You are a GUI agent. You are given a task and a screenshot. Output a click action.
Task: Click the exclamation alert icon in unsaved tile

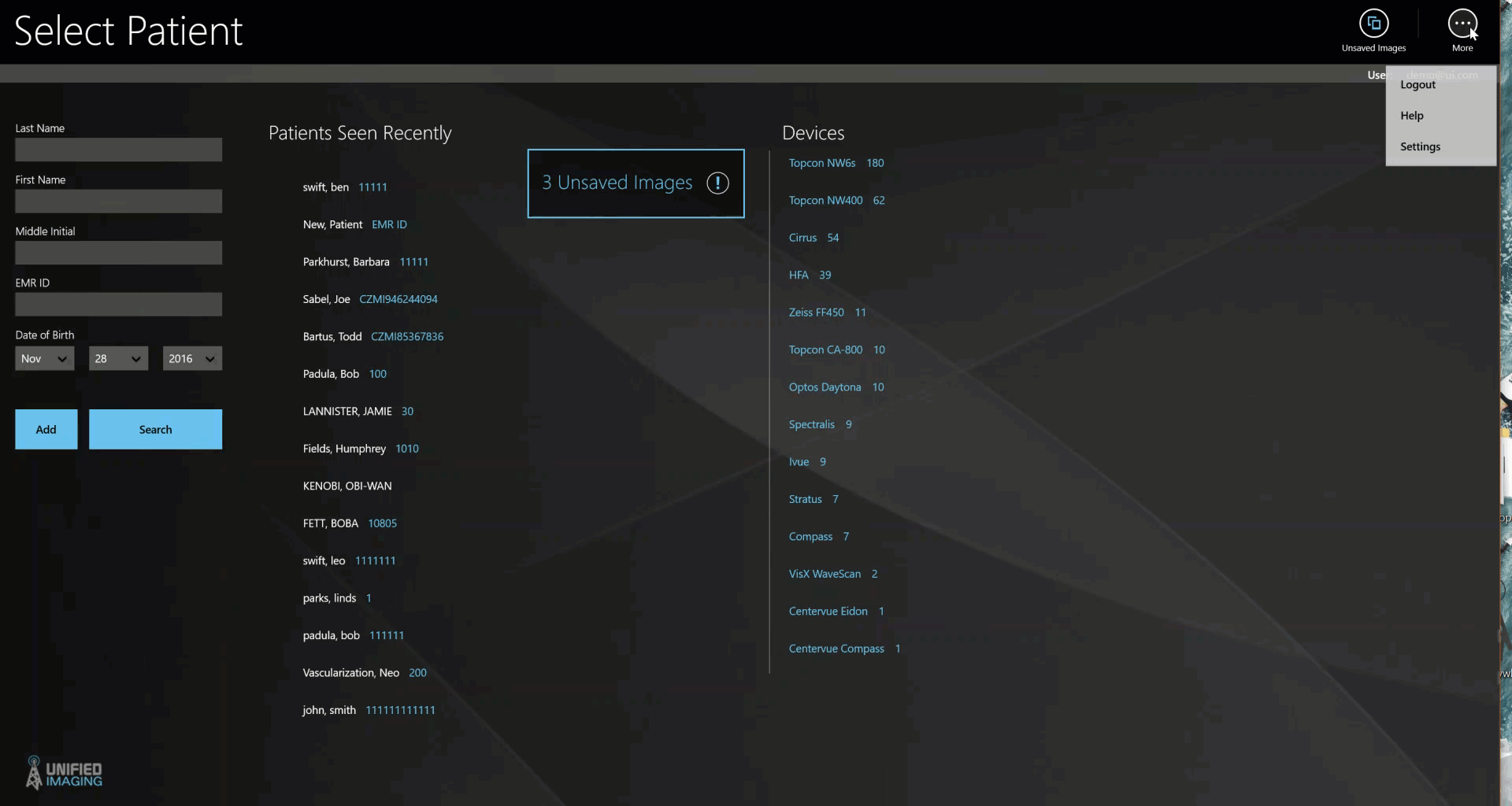(717, 183)
